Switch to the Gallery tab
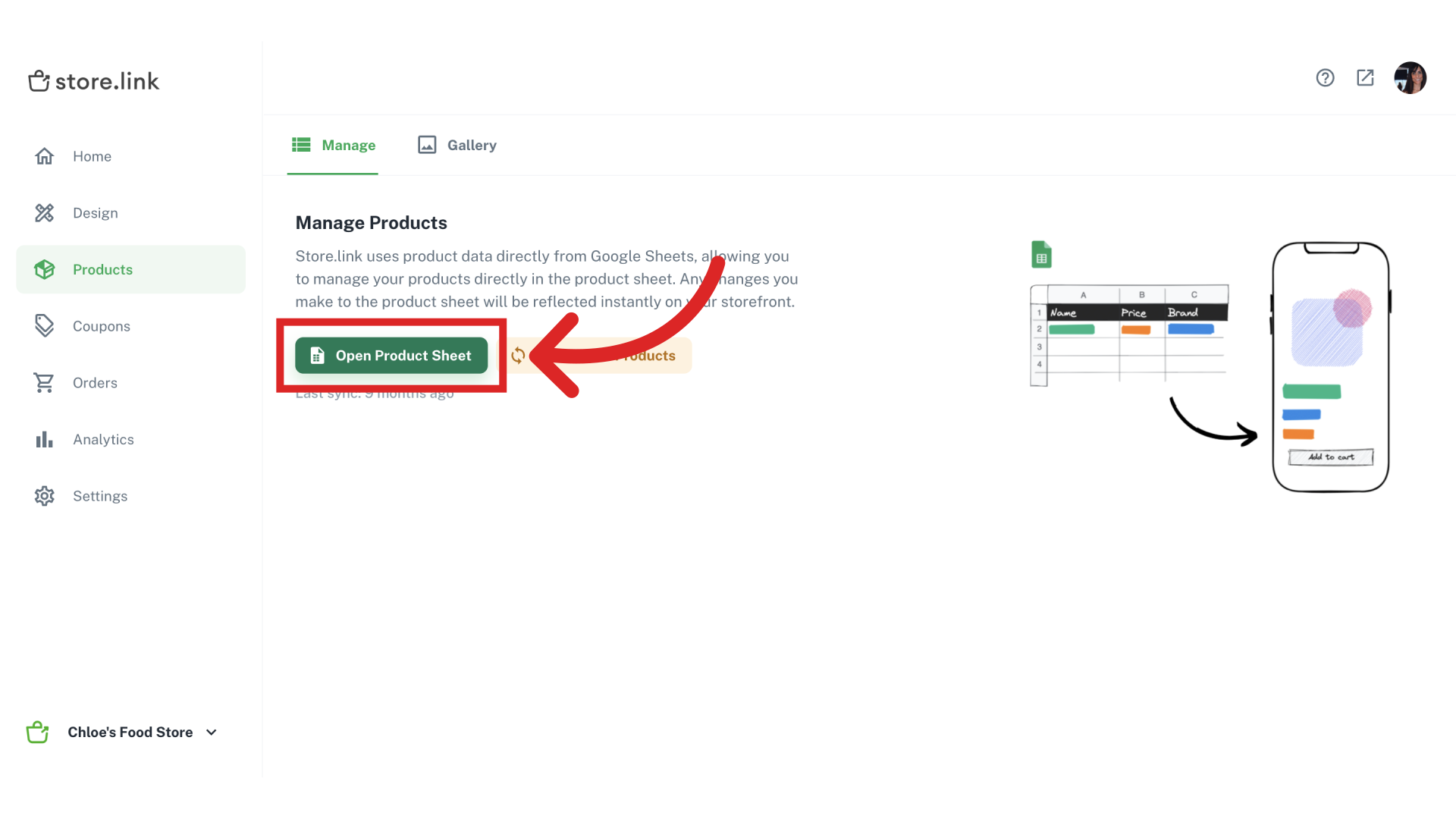This screenshot has width=1456, height=819. point(456,145)
